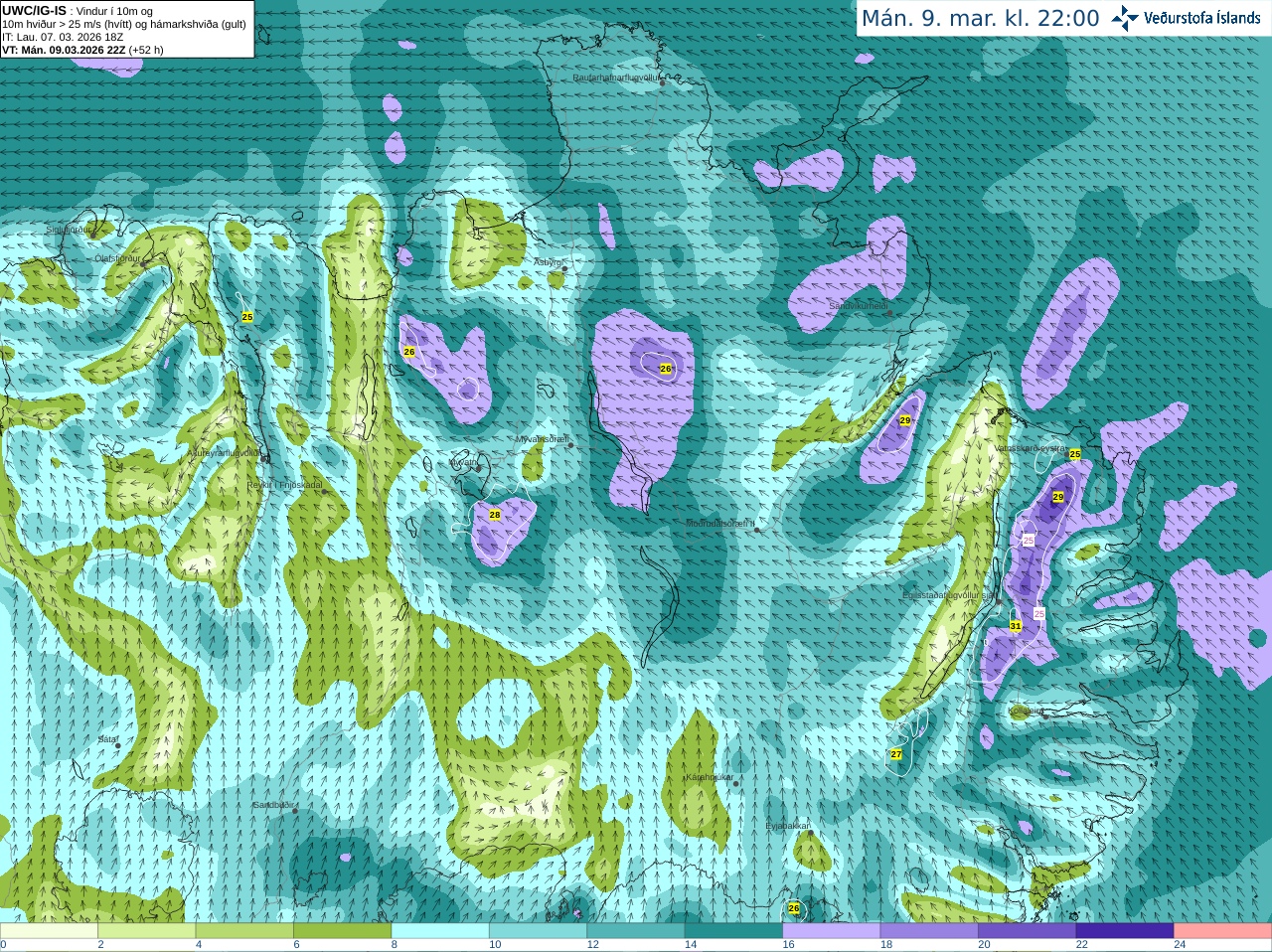Click the Kollaleira station label
The image size is (1272, 952).
pos(1026,711)
